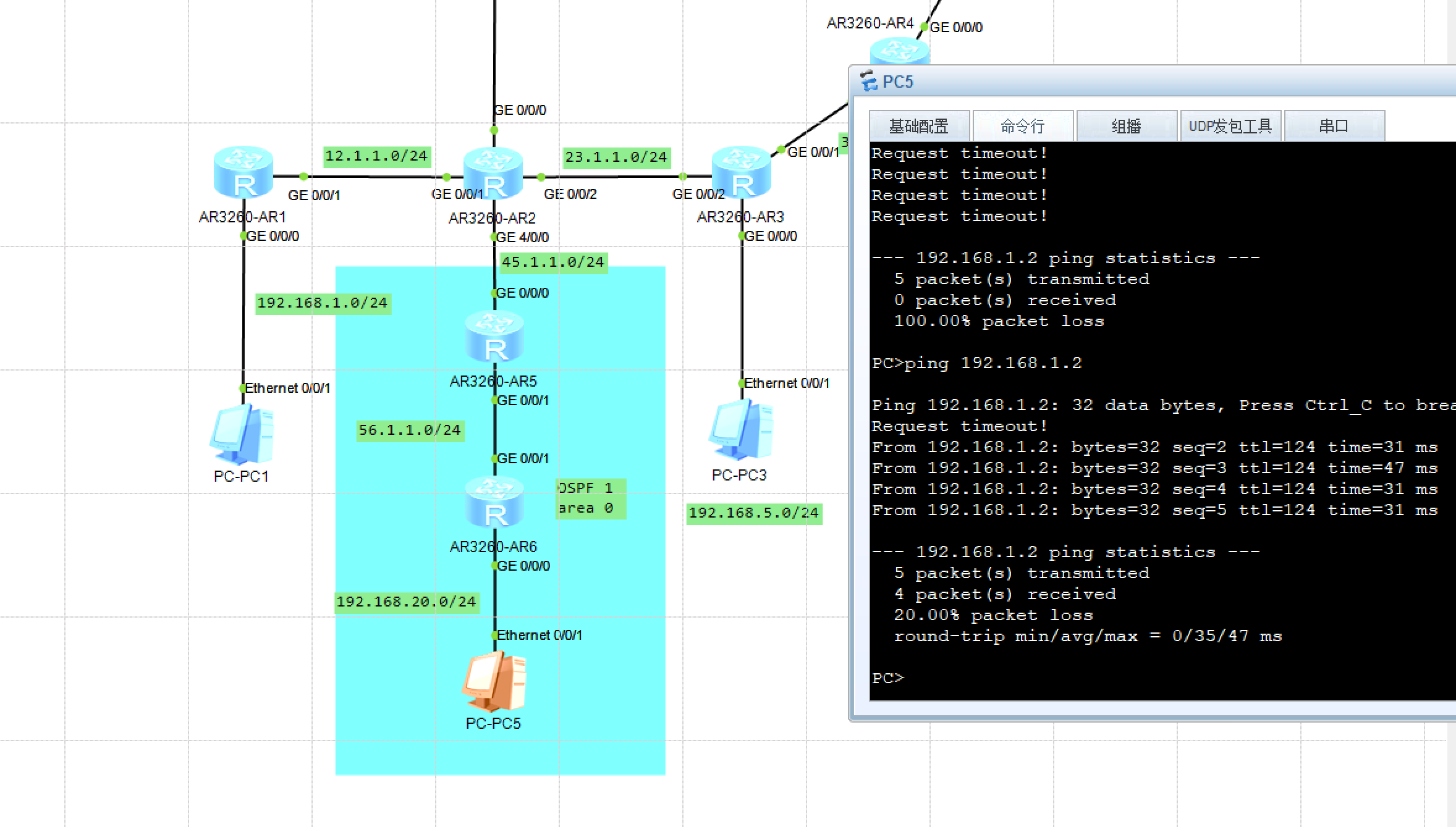The height and width of the screenshot is (827, 1456).
Task: Select the OSPF 1 area 0 label
Action: tap(590, 498)
